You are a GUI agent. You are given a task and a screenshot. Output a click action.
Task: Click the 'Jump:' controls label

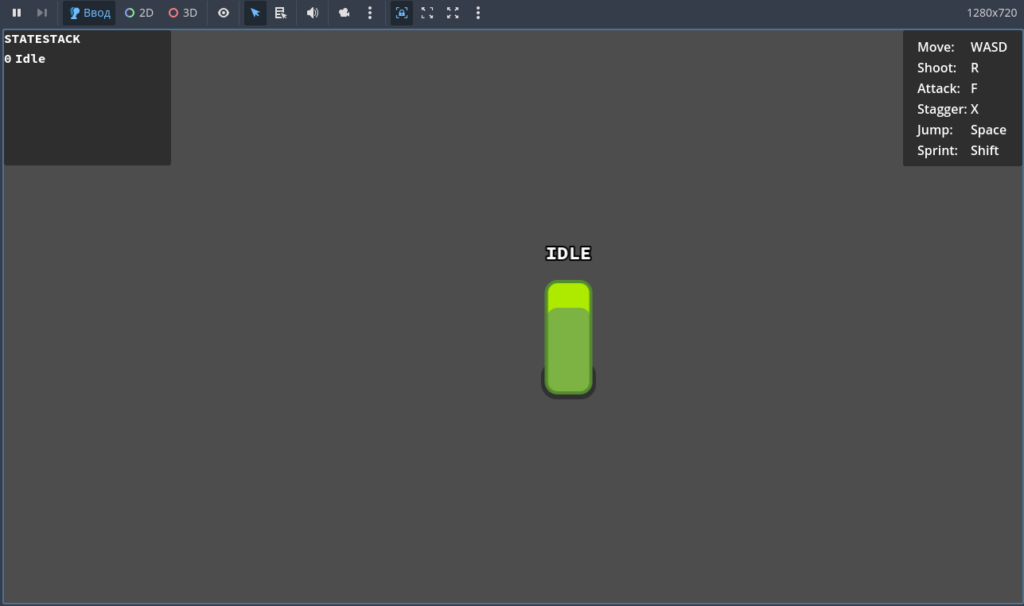935,130
